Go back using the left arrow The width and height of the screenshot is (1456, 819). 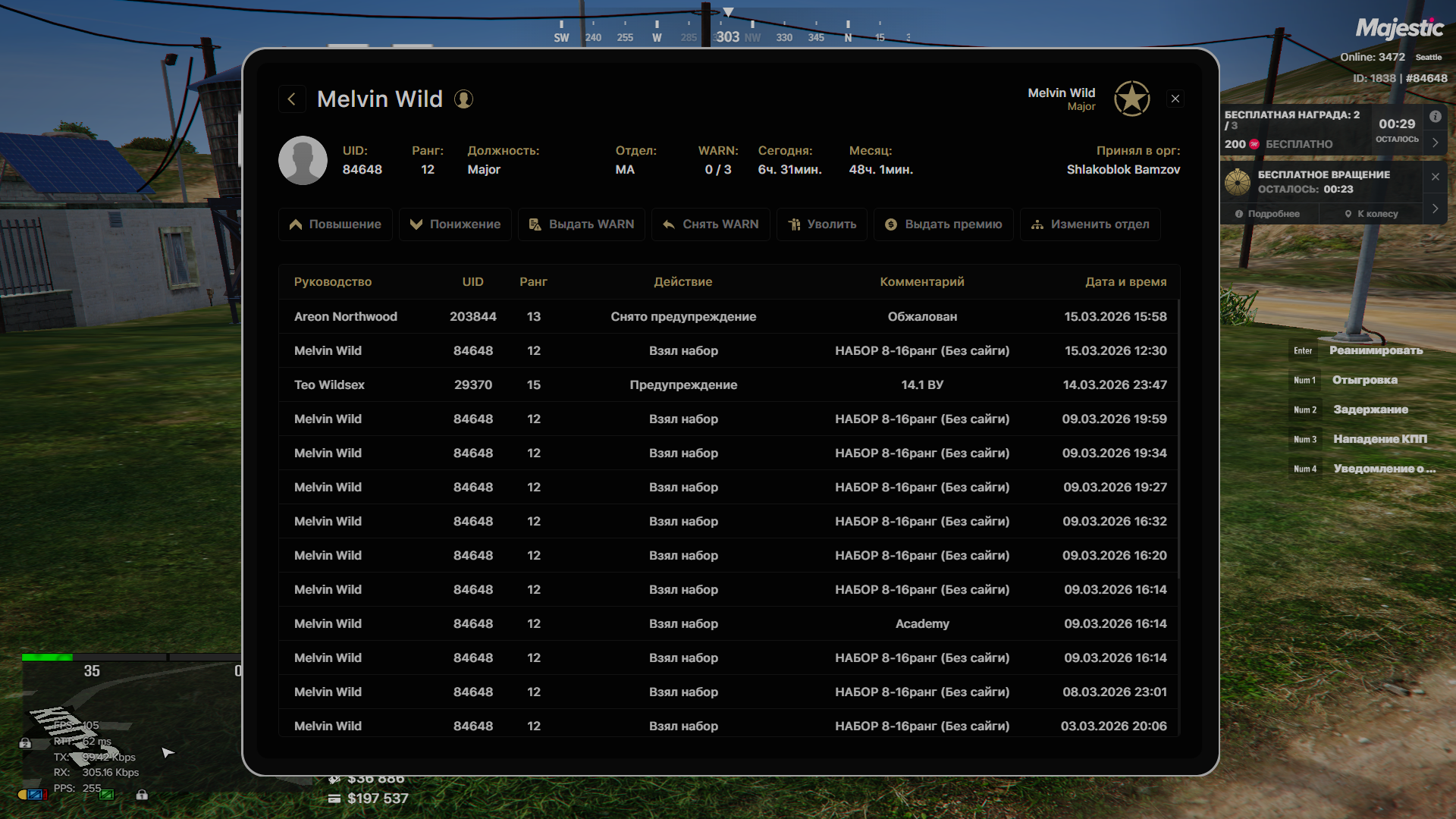(292, 99)
